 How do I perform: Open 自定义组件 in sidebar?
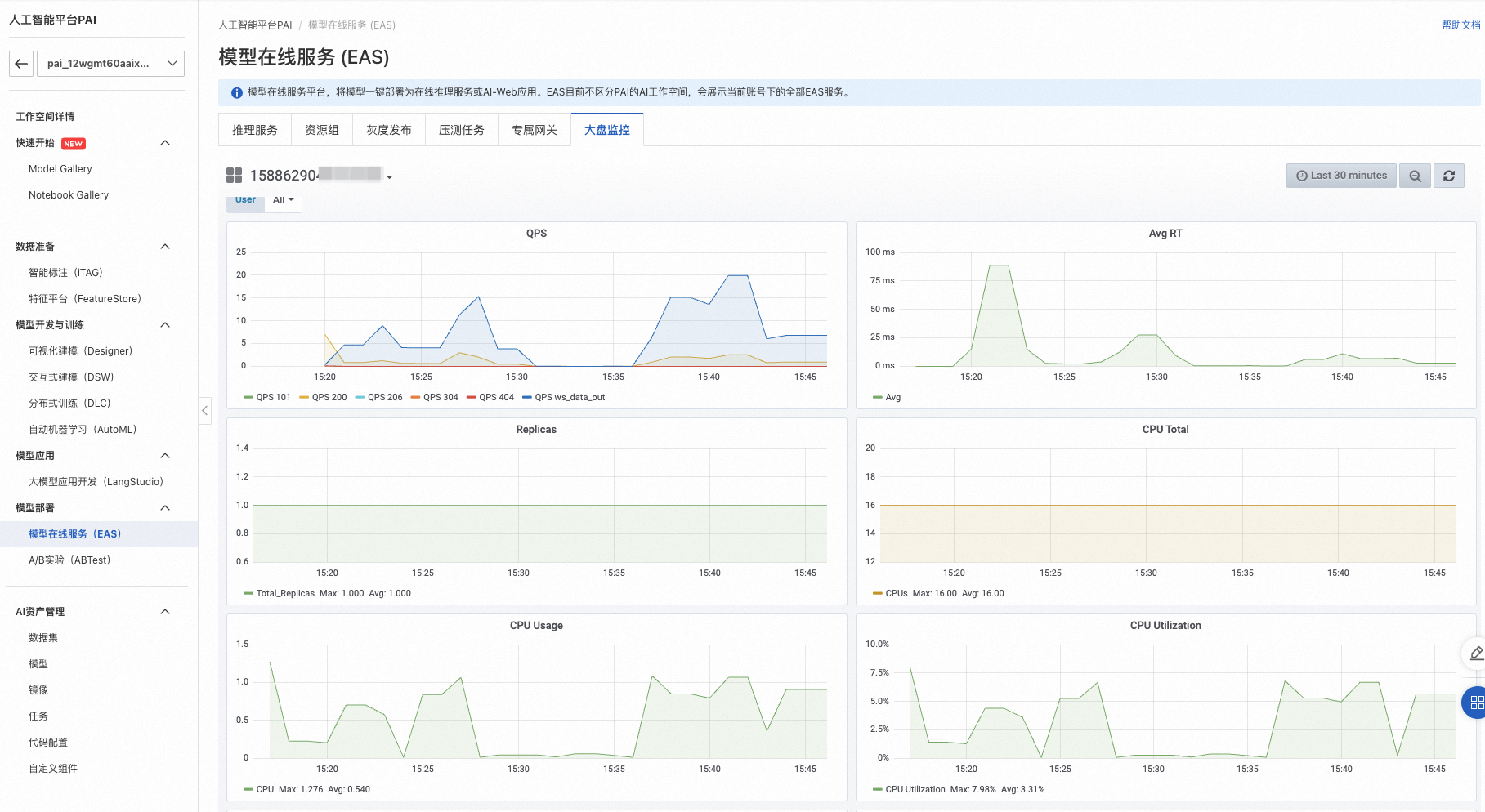(53, 769)
